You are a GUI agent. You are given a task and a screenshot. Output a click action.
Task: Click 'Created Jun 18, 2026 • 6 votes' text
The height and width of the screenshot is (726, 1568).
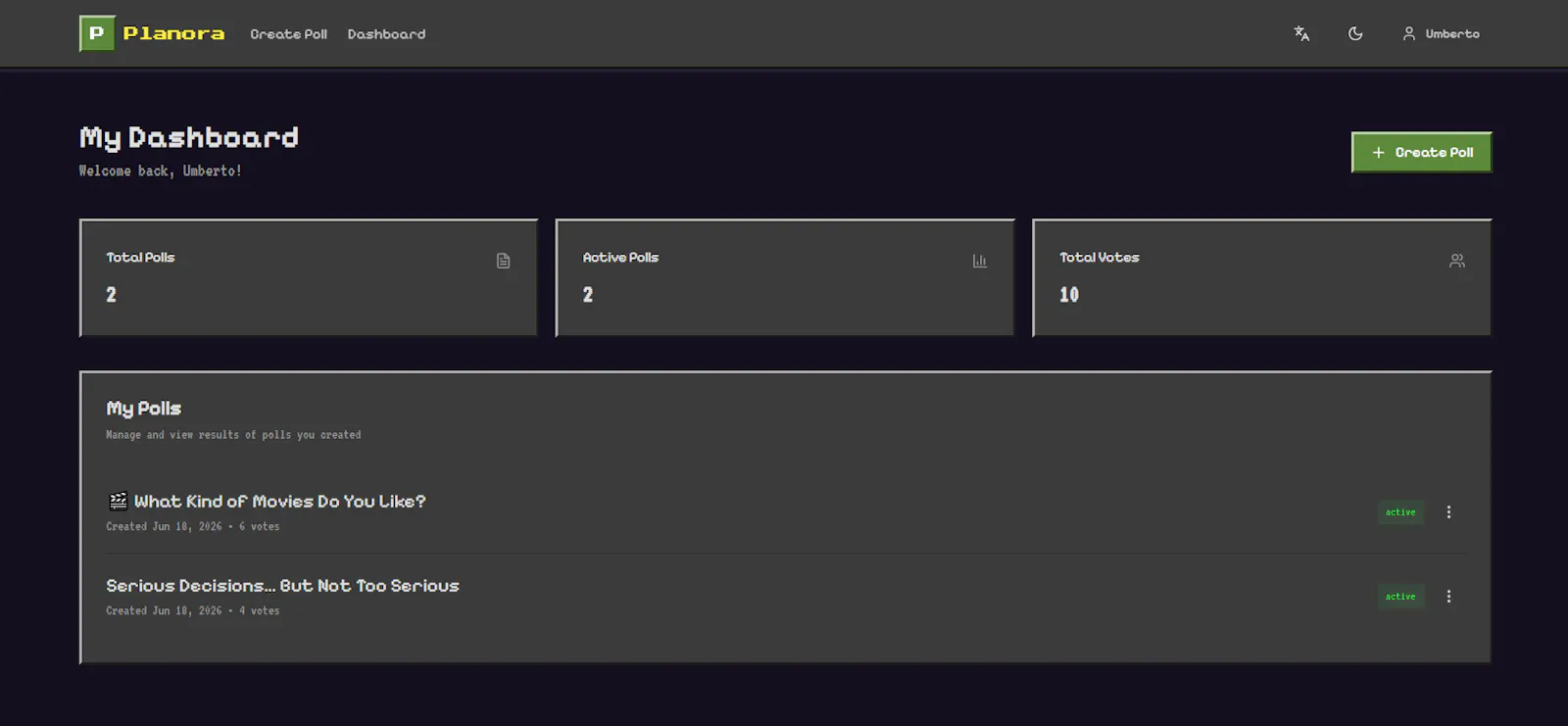(193, 526)
